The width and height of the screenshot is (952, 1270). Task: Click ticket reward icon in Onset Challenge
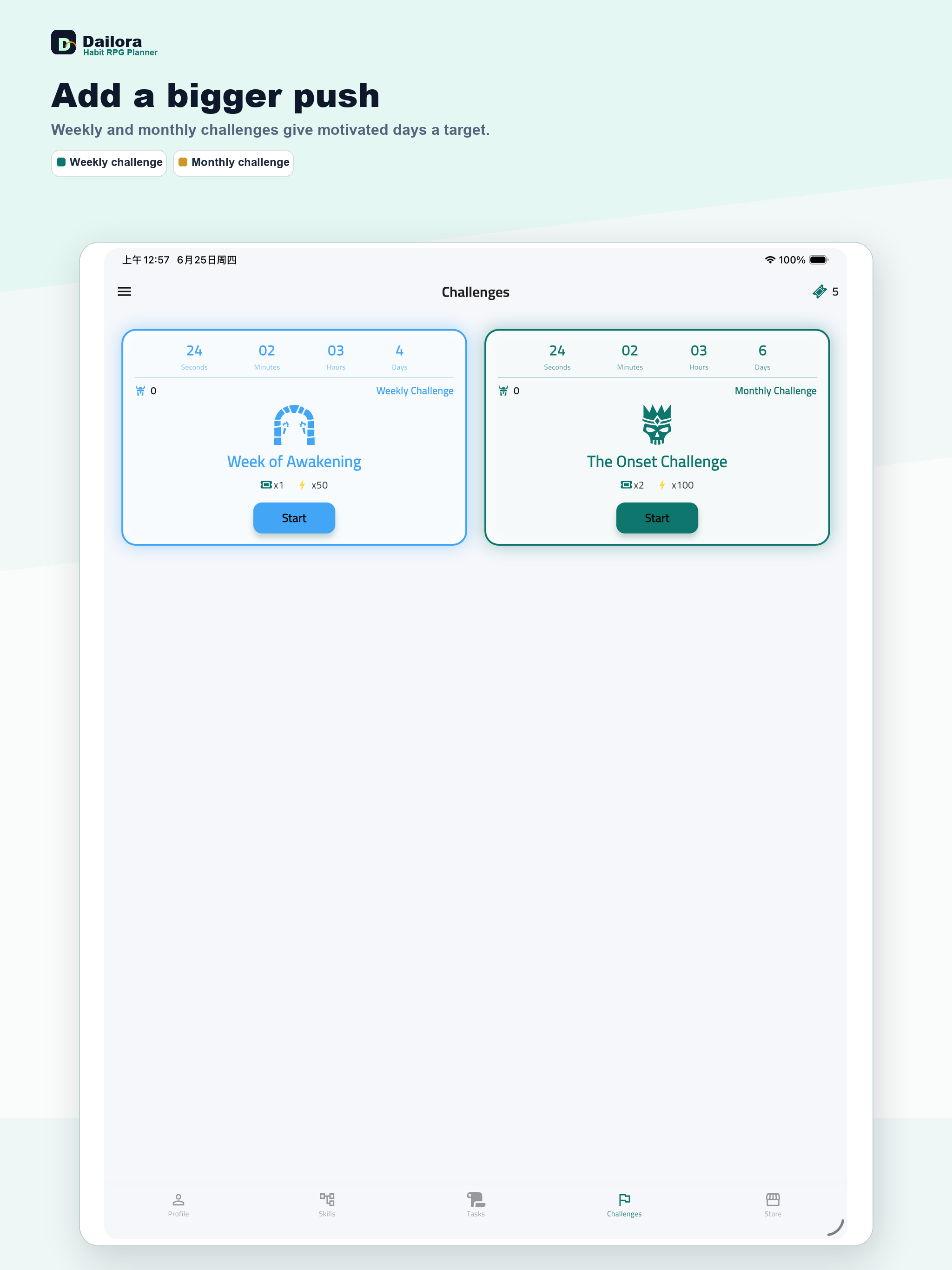(x=626, y=485)
